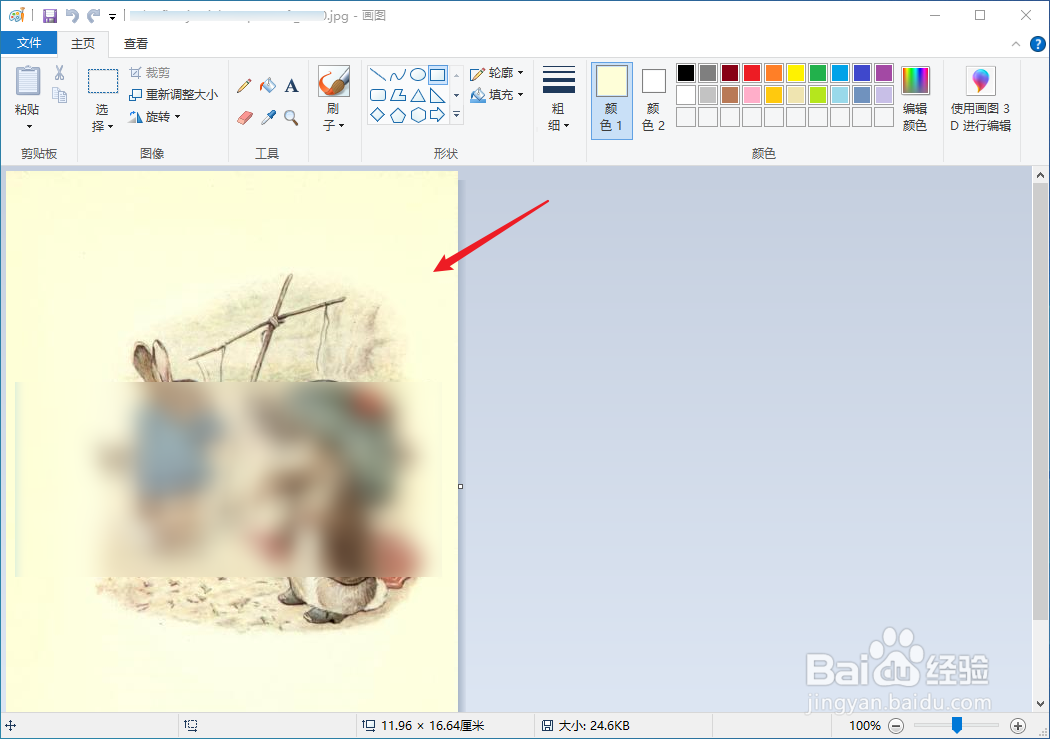Choose the Polygon shape
1050x739 pixels.
point(398,95)
